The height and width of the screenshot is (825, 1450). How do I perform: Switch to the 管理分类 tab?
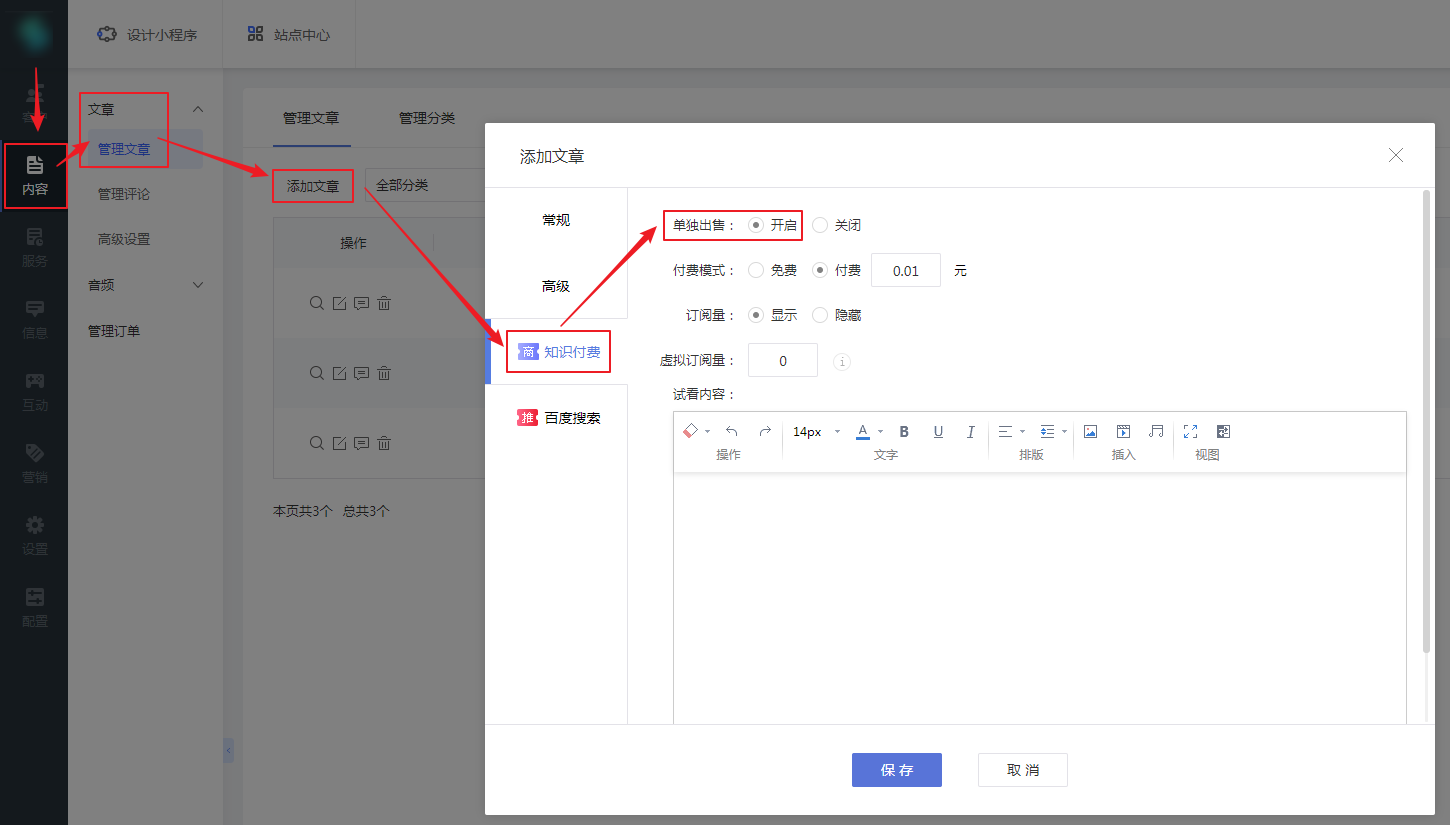click(x=427, y=118)
